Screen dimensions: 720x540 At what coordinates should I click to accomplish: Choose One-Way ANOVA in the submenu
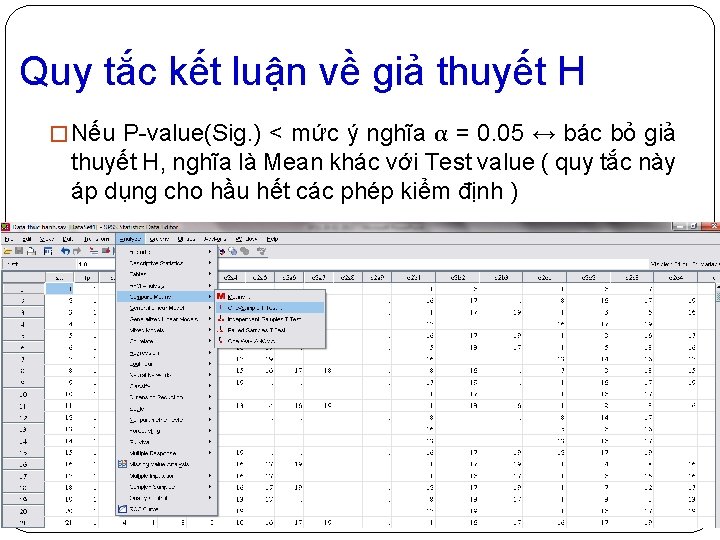270,341
